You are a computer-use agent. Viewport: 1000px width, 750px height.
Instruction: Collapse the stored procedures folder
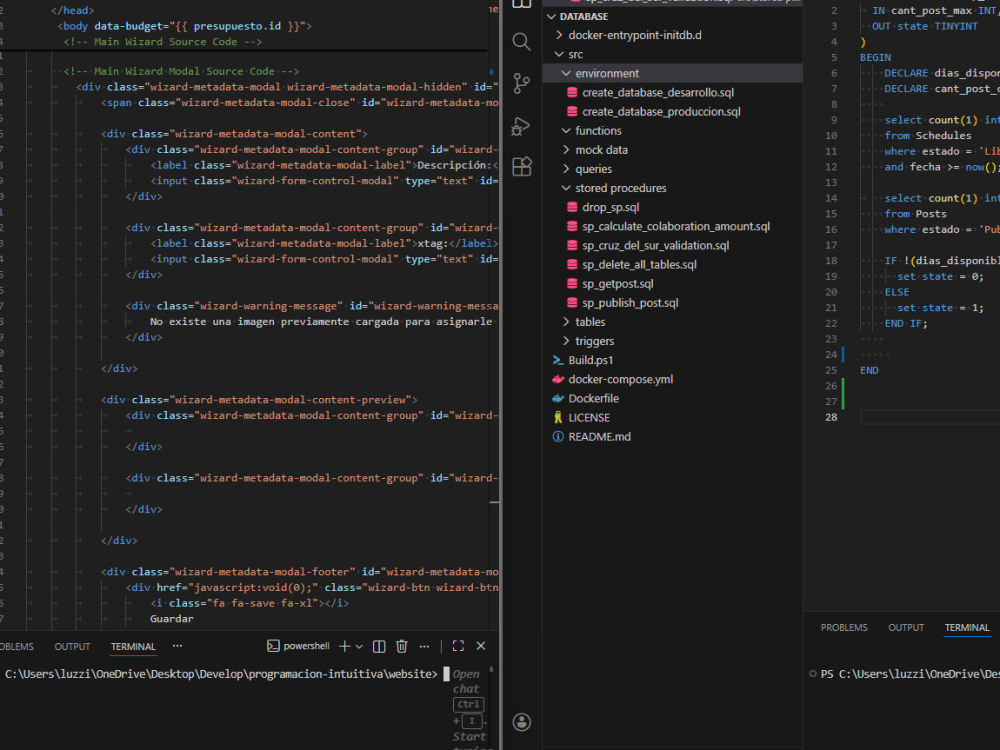[566, 188]
